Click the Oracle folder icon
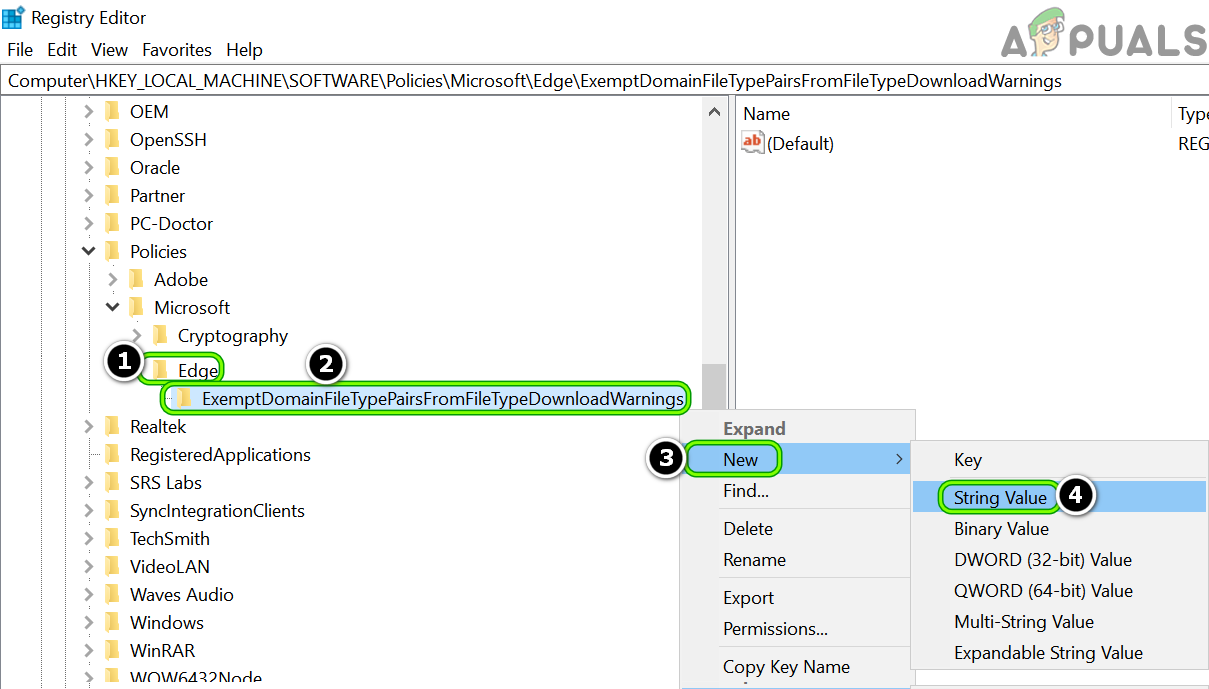This screenshot has width=1209, height=689. (112, 167)
